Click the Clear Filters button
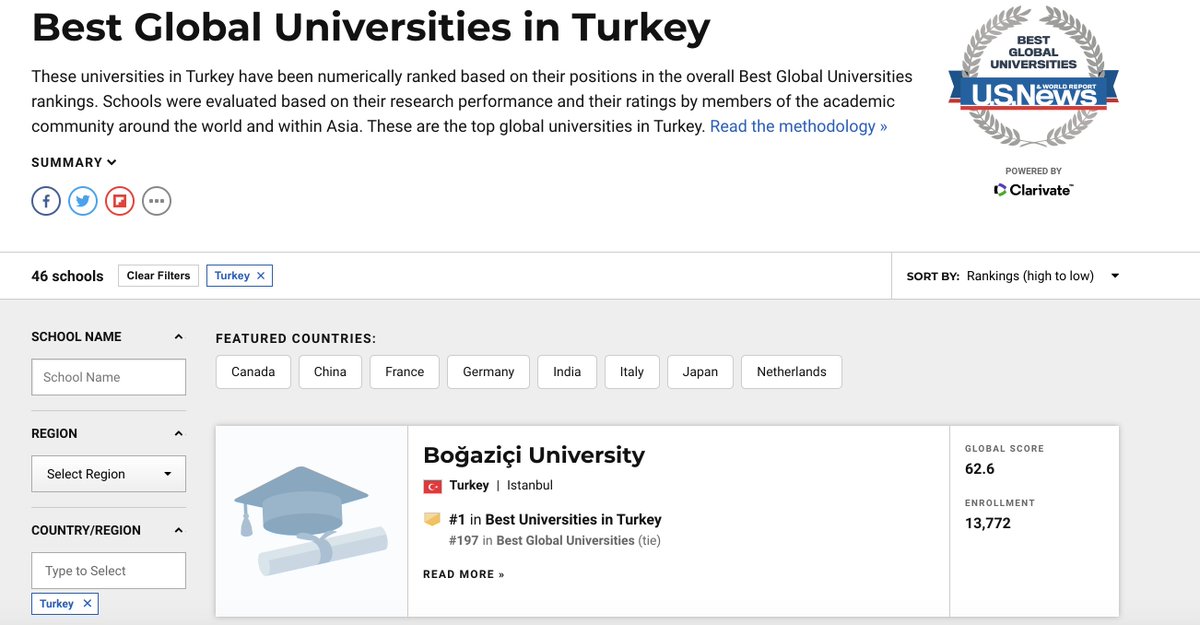The image size is (1200, 625). (158, 275)
